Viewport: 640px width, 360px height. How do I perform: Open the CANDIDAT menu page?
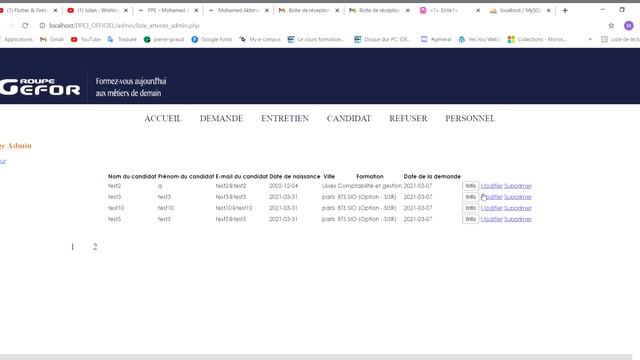(349, 118)
